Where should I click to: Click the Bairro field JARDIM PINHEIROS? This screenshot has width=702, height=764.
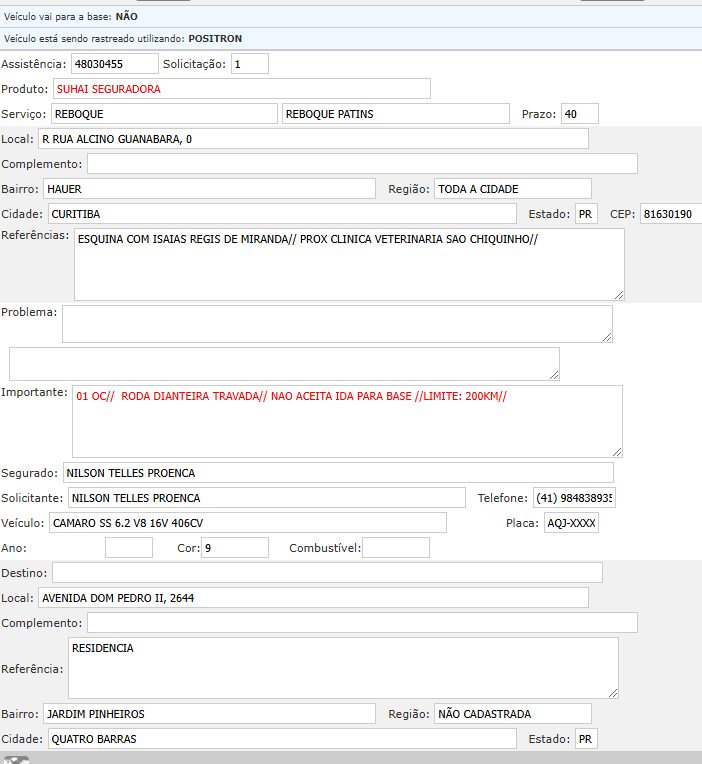209,713
